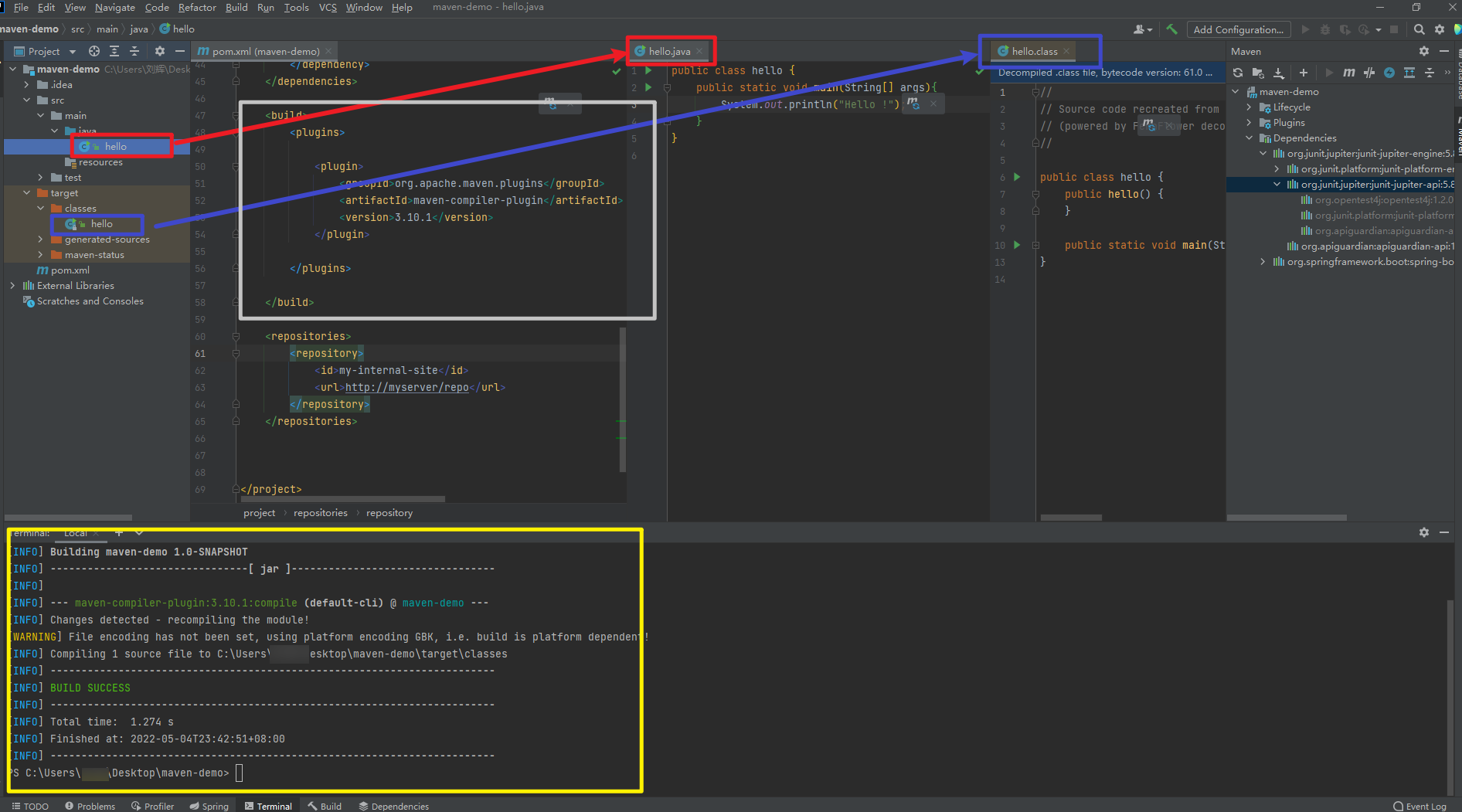Toggle Maven Offline Mode icon
Screen dimensions: 1462x812
point(1369,73)
